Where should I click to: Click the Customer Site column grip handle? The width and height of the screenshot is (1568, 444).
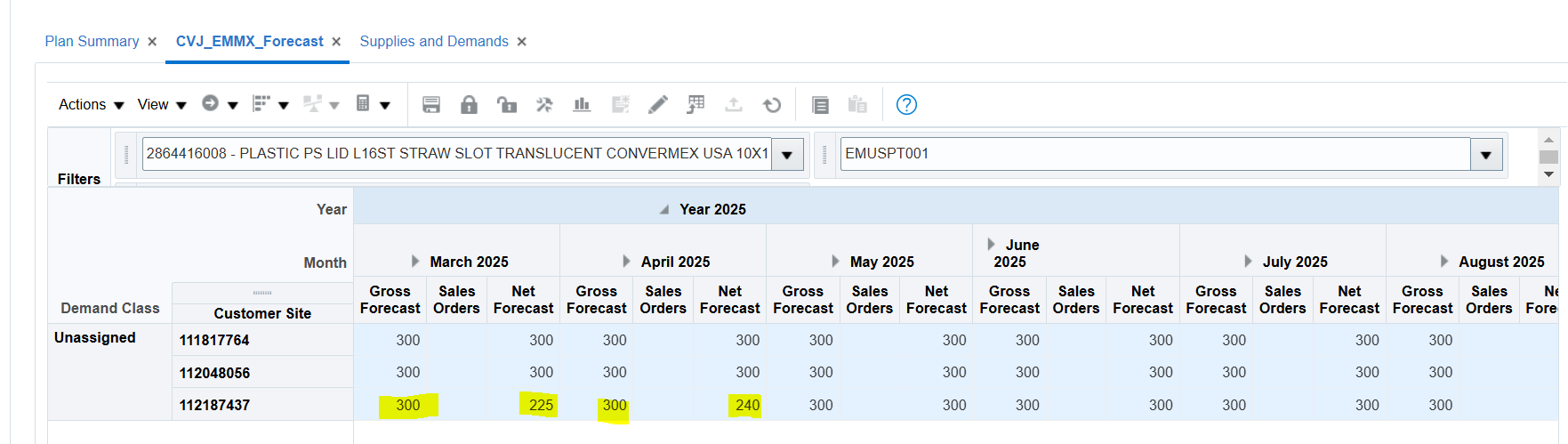[x=262, y=293]
